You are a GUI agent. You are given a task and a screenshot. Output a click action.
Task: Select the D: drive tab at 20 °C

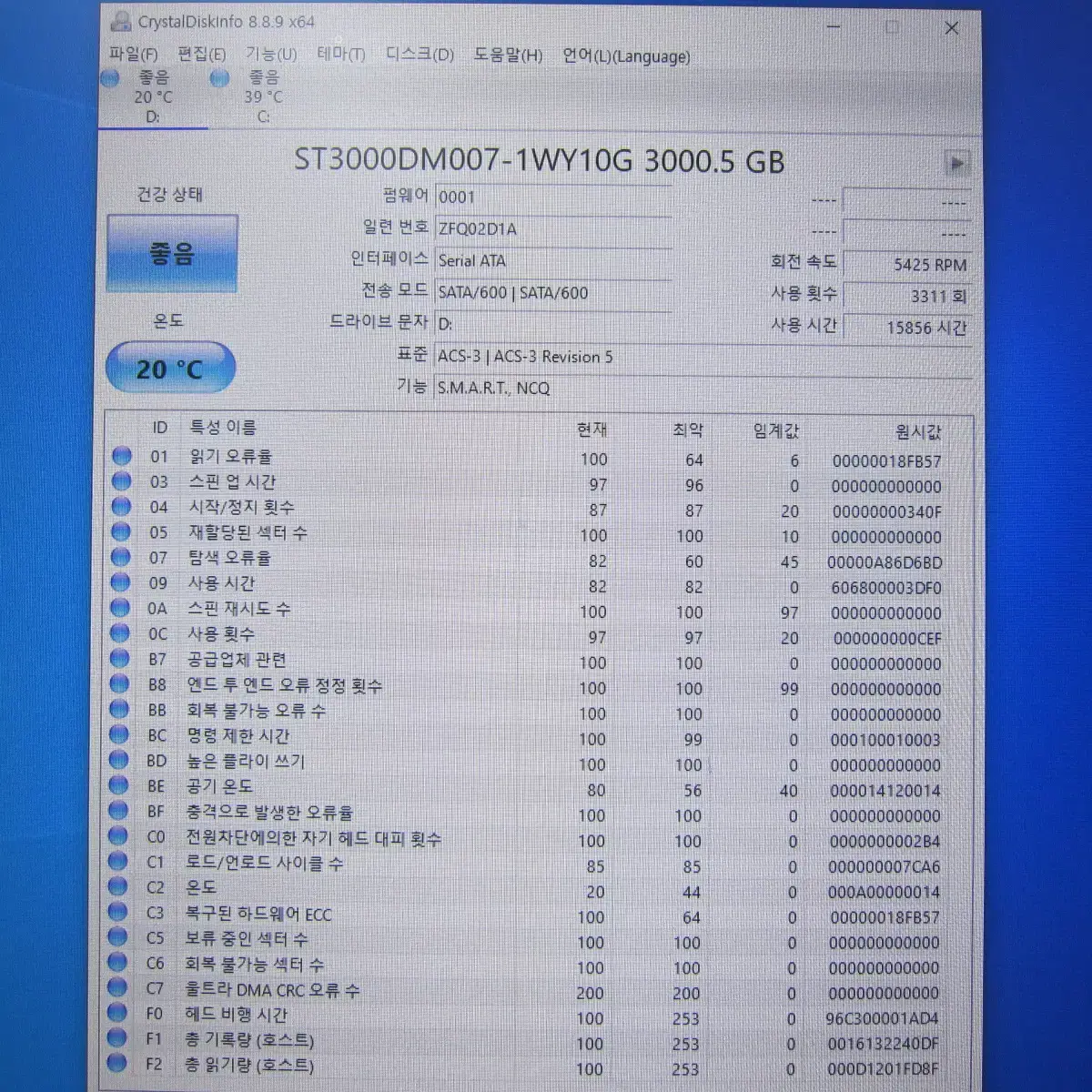tap(151, 96)
